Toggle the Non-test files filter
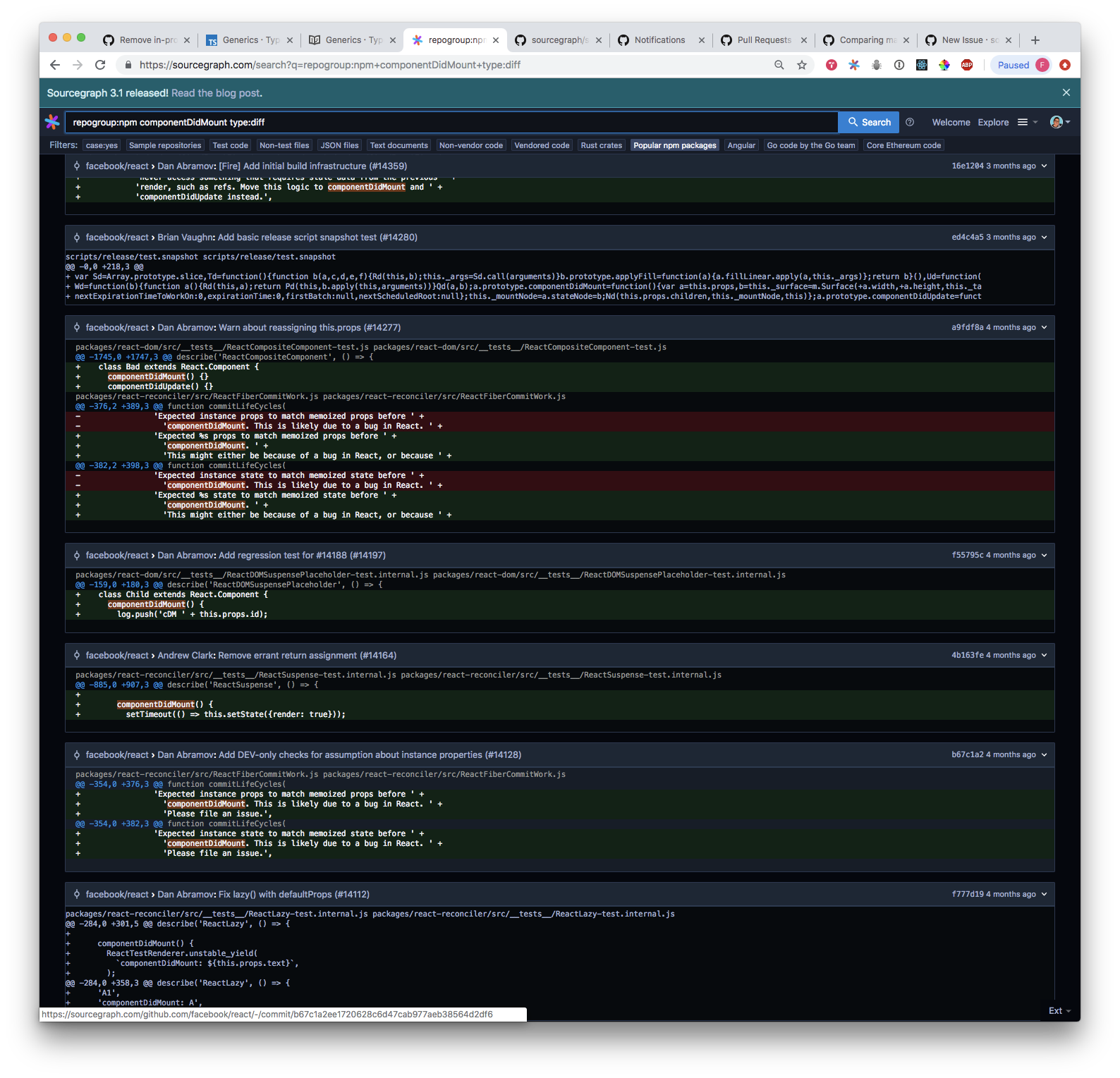 [284, 145]
